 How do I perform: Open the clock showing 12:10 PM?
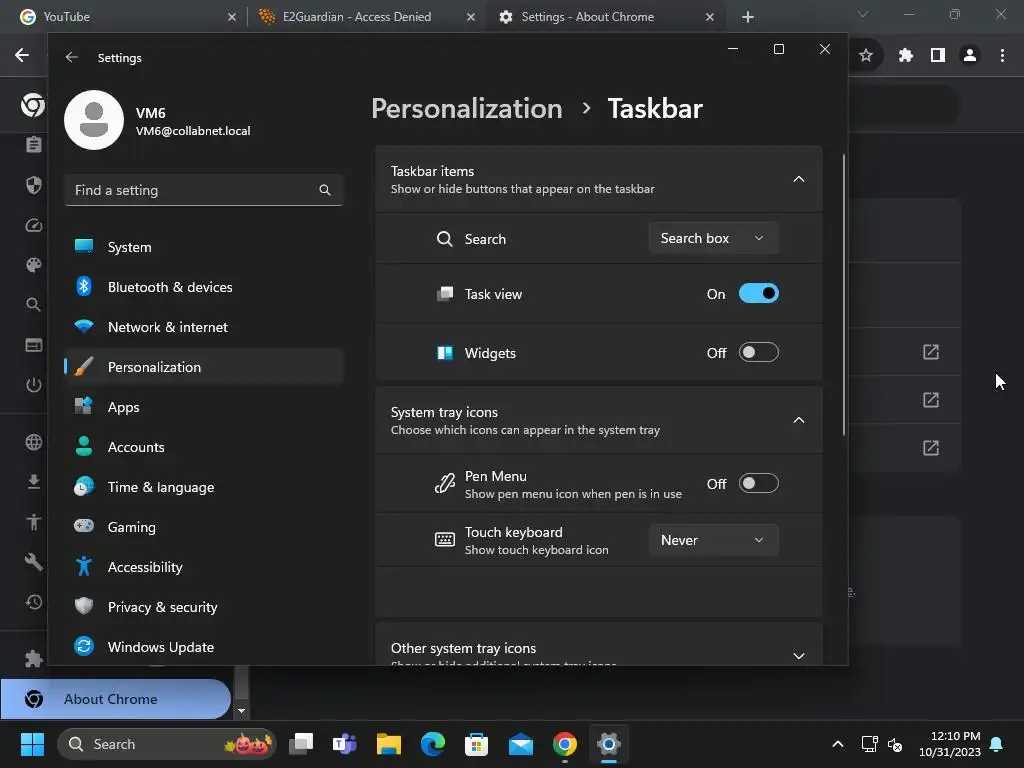pyautogui.click(x=950, y=744)
